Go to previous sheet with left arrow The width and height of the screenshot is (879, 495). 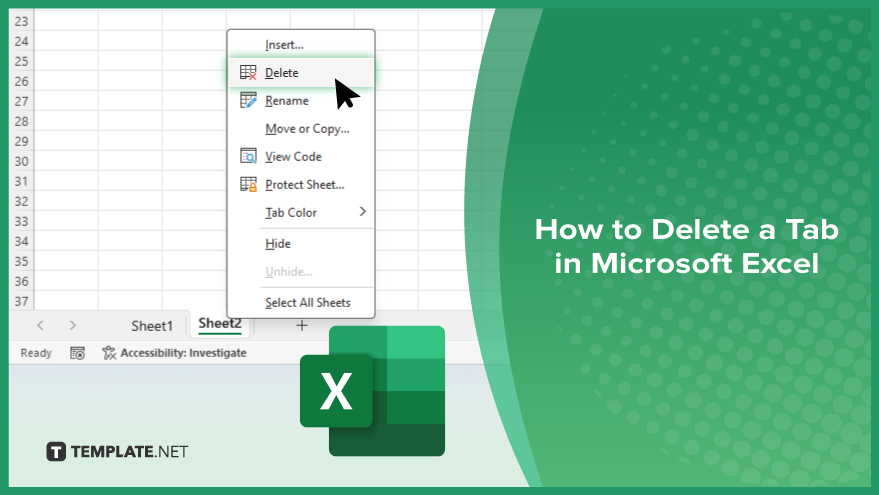pos(40,325)
